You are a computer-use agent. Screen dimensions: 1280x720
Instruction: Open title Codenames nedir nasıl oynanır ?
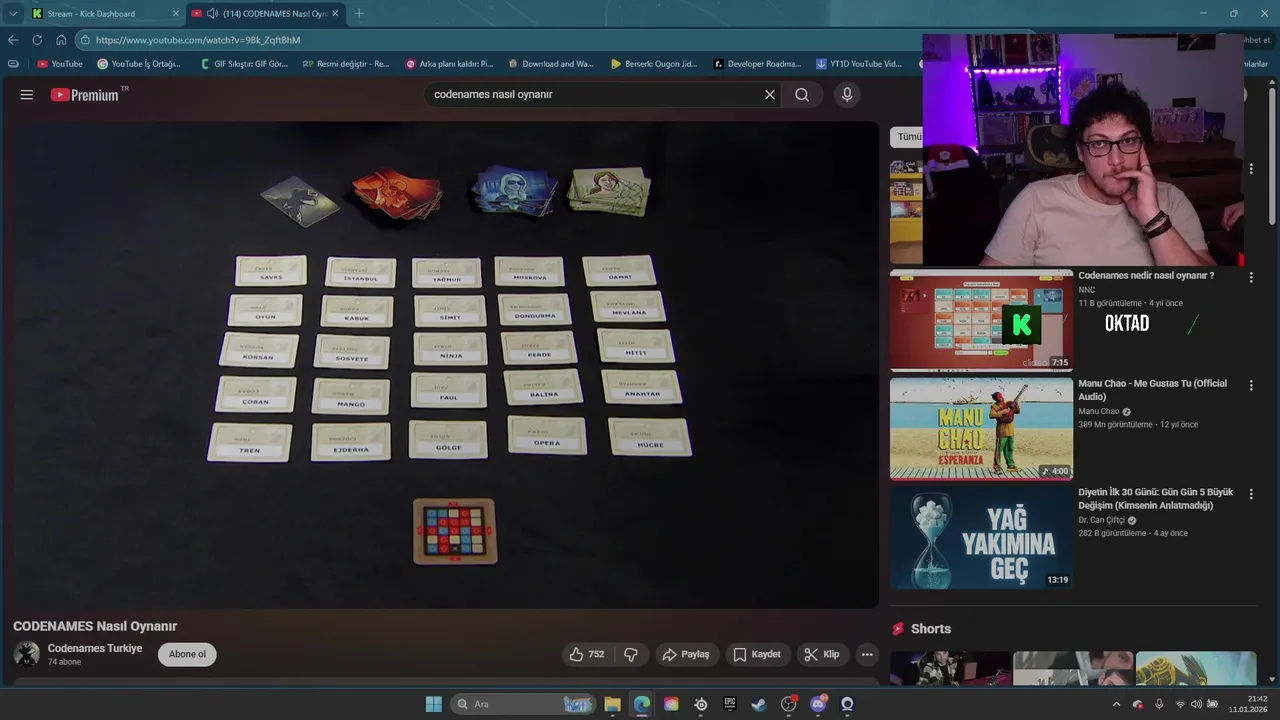click(x=1146, y=275)
